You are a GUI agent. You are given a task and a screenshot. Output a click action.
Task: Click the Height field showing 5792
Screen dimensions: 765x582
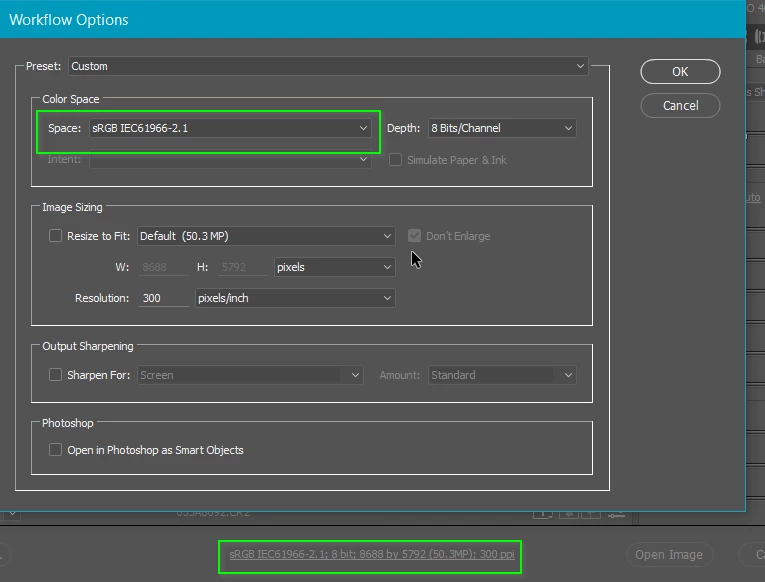(x=242, y=267)
